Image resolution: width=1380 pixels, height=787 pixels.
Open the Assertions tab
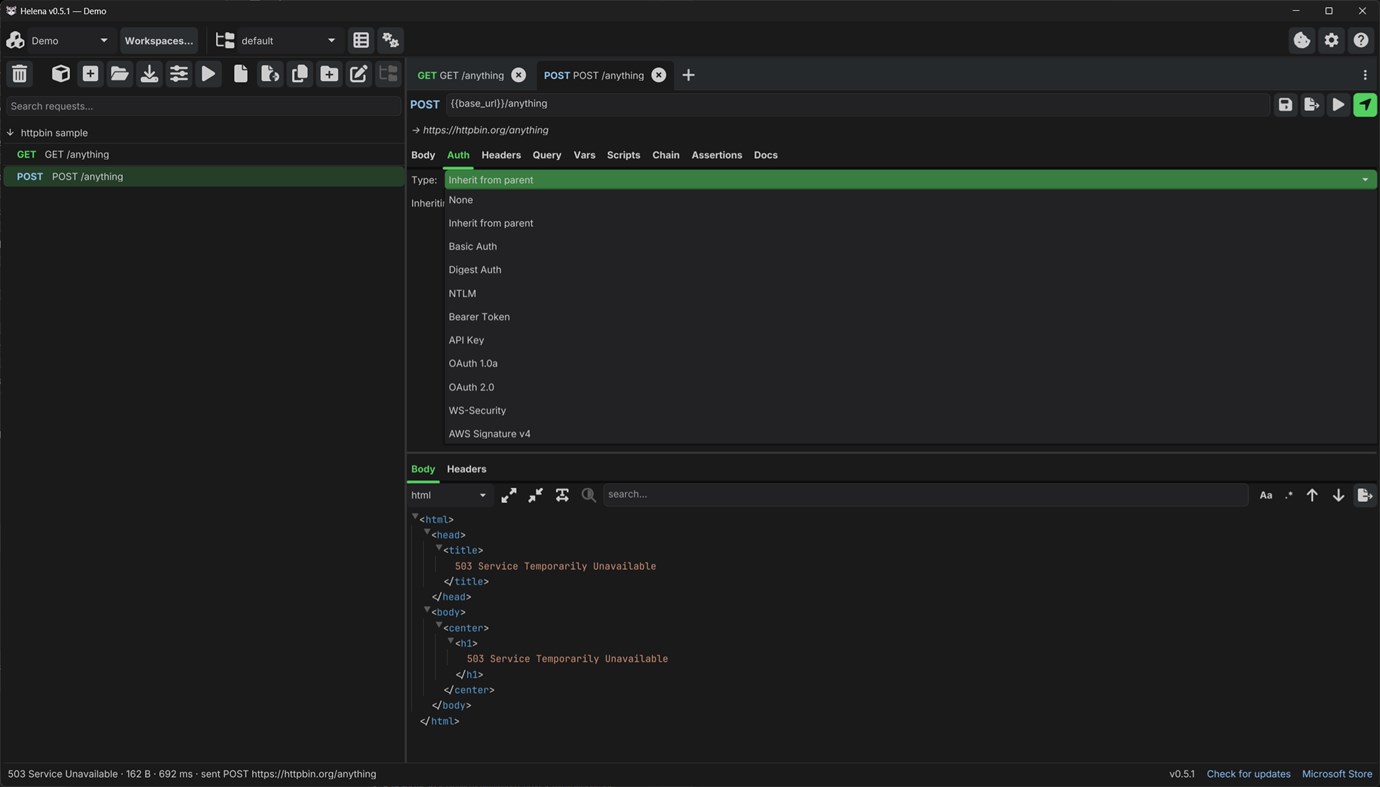pyautogui.click(x=717, y=155)
